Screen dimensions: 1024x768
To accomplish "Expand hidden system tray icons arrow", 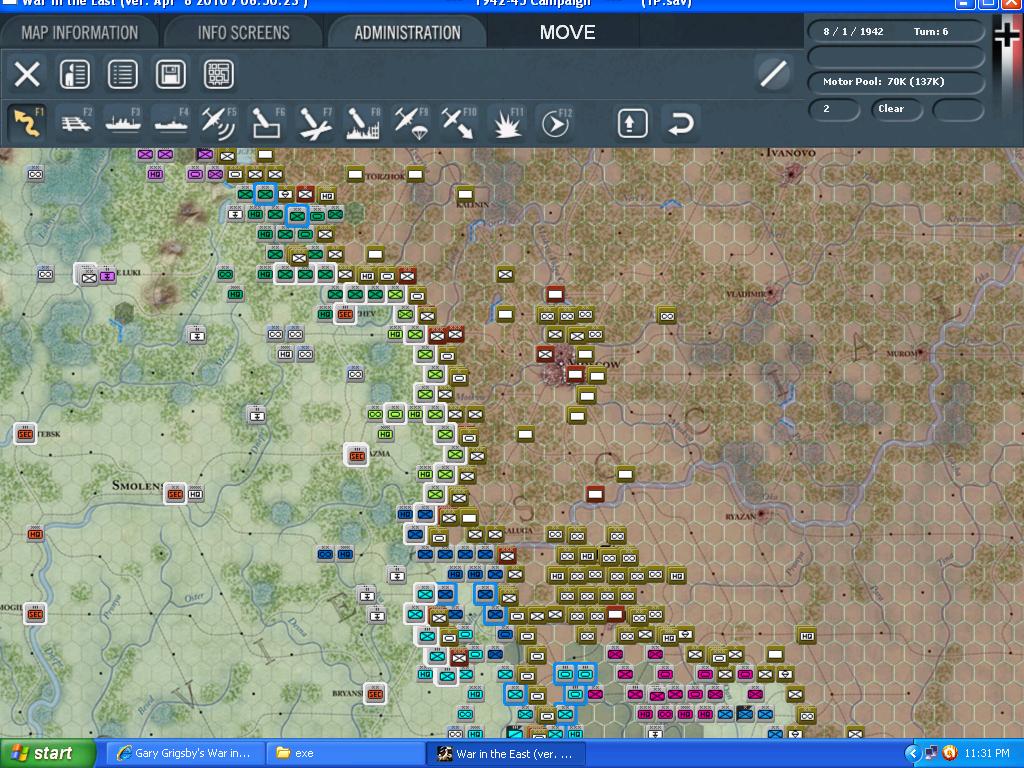I will (x=912, y=754).
